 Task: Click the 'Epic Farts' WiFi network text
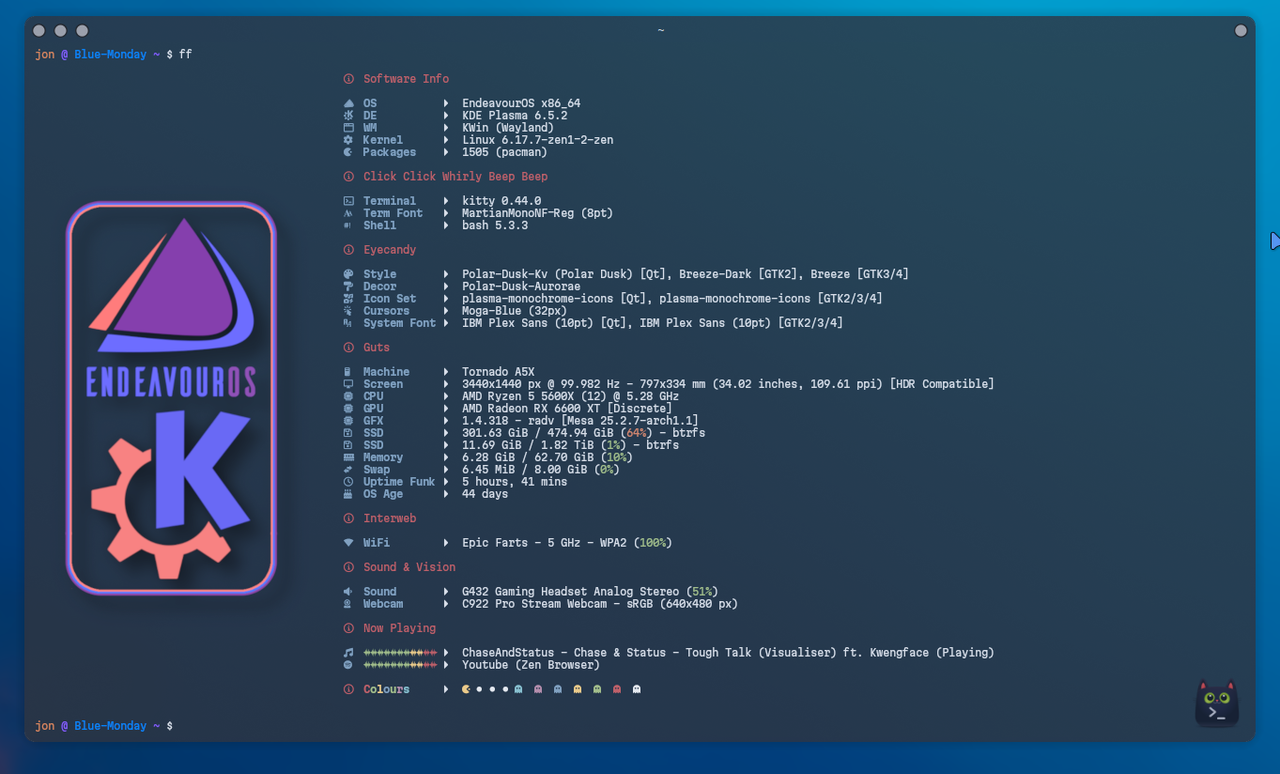[x=495, y=543]
